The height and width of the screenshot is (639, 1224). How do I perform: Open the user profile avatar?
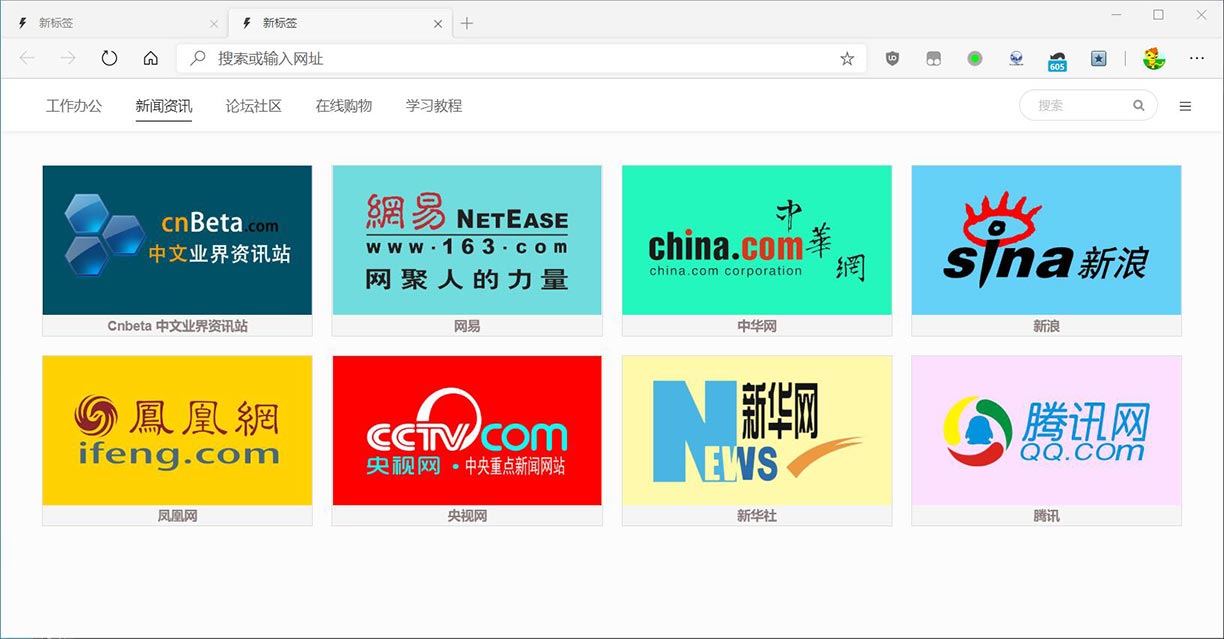pyautogui.click(x=1154, y=58)
